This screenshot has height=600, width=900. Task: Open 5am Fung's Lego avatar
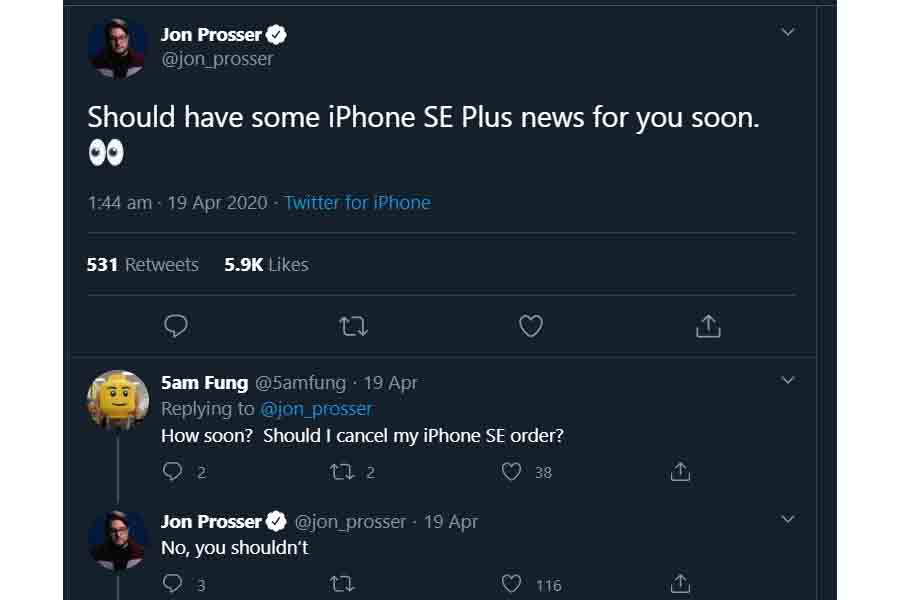118,396
